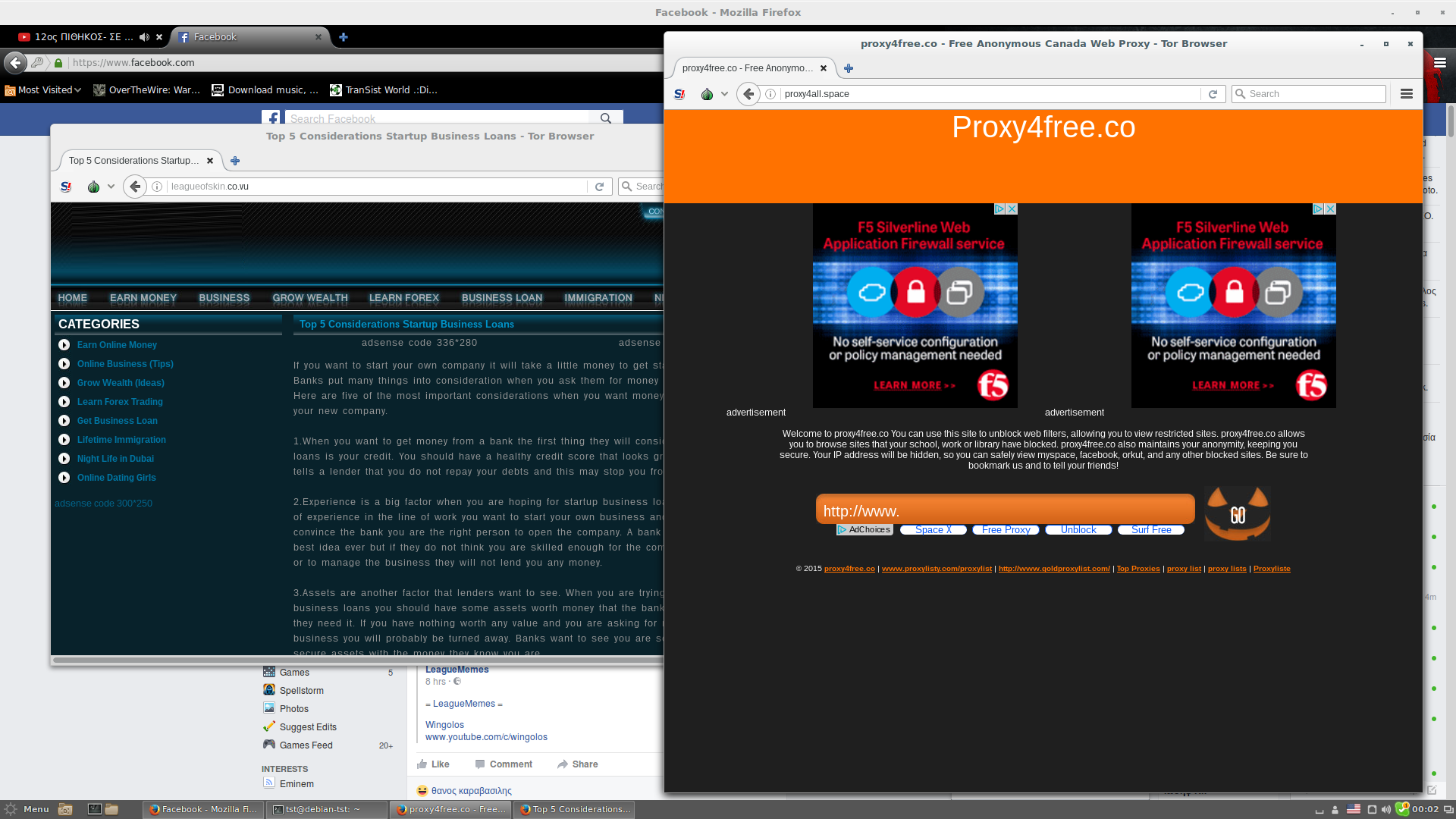Click the Facebook search magnifier icon
Image resolution: width=1456 pixels, height=819 pixels.
606,118
